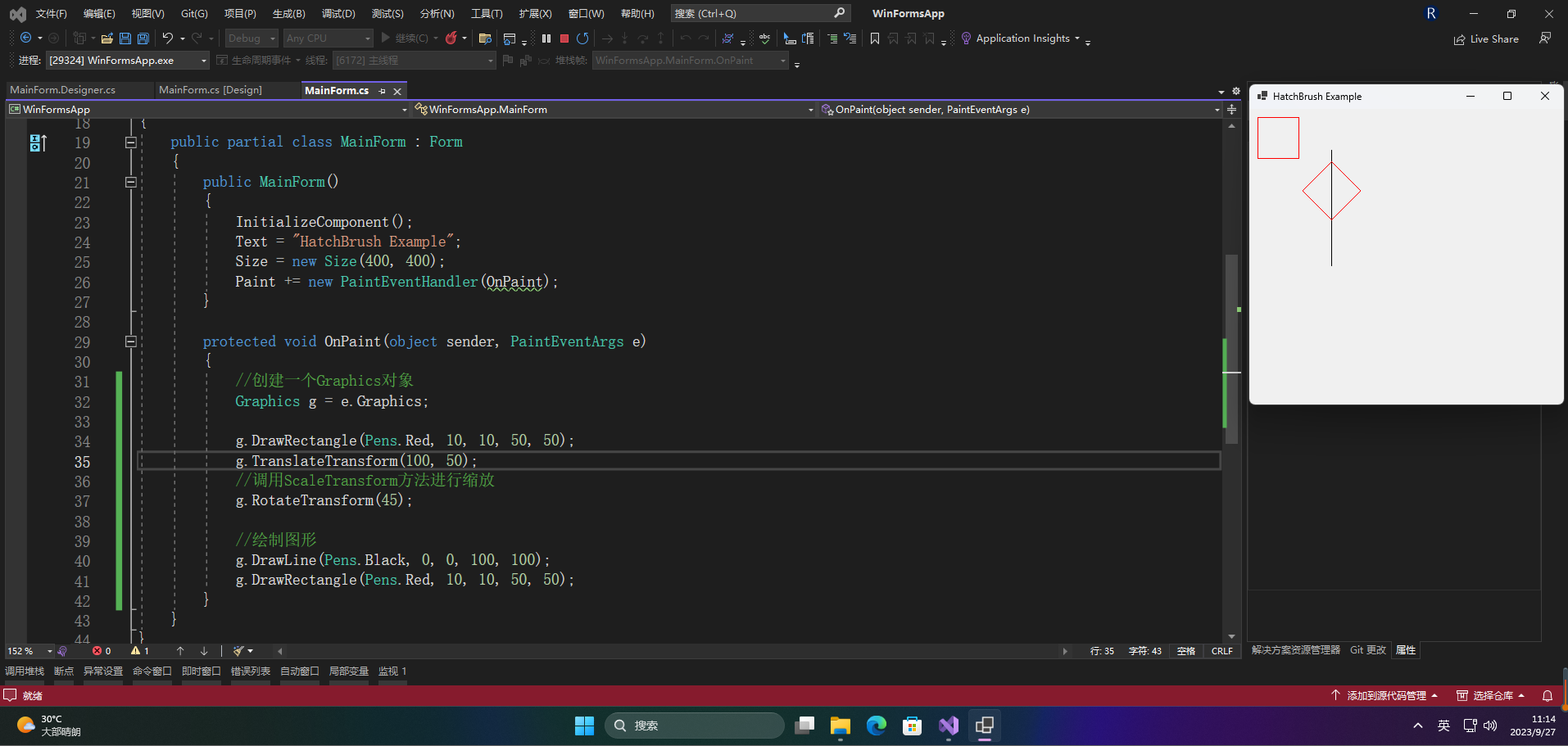
Task: Open the 调试(D) menu
Action: (338, 13)
